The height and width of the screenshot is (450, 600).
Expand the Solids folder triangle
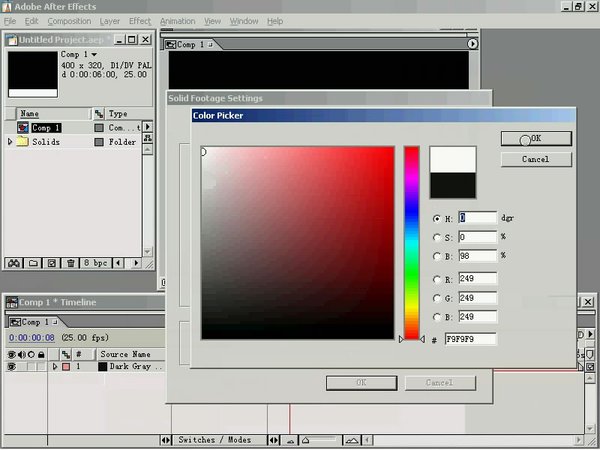coord(10,142)
